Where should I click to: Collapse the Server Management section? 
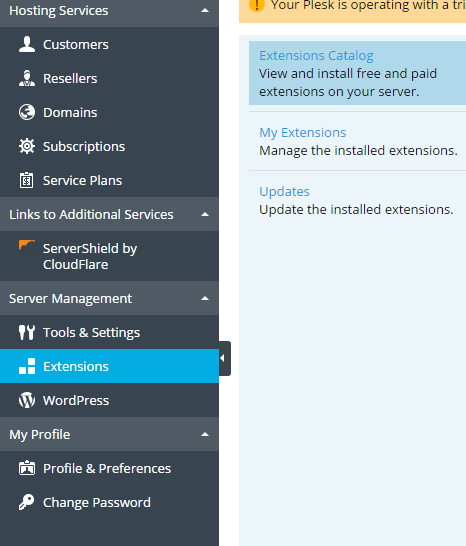click(x=205, y=299)
